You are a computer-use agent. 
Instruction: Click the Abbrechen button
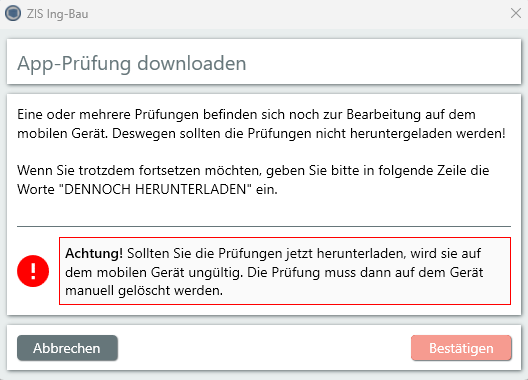pyautogui.click(x=67, y=348)
